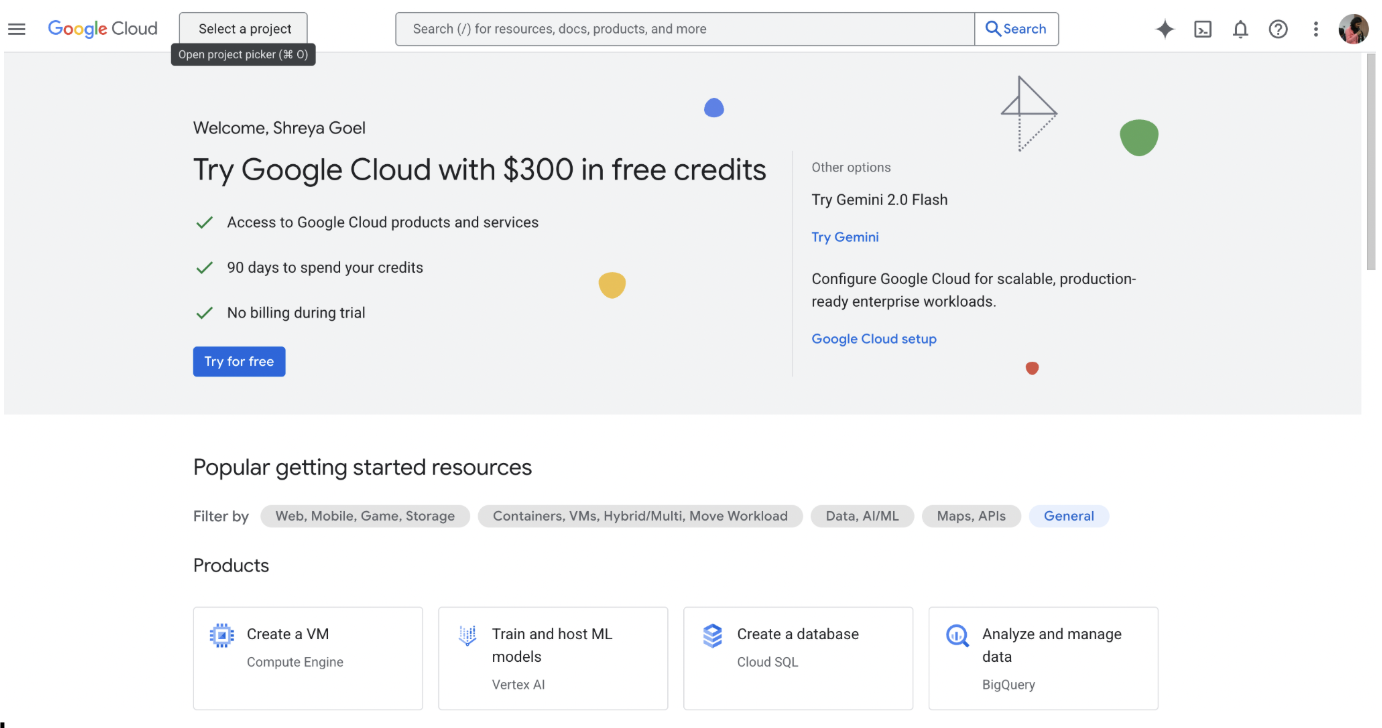Open the Google Cloud setup link
The height and width of the screenshot is (728, 1382).
[x=874, y=339]
